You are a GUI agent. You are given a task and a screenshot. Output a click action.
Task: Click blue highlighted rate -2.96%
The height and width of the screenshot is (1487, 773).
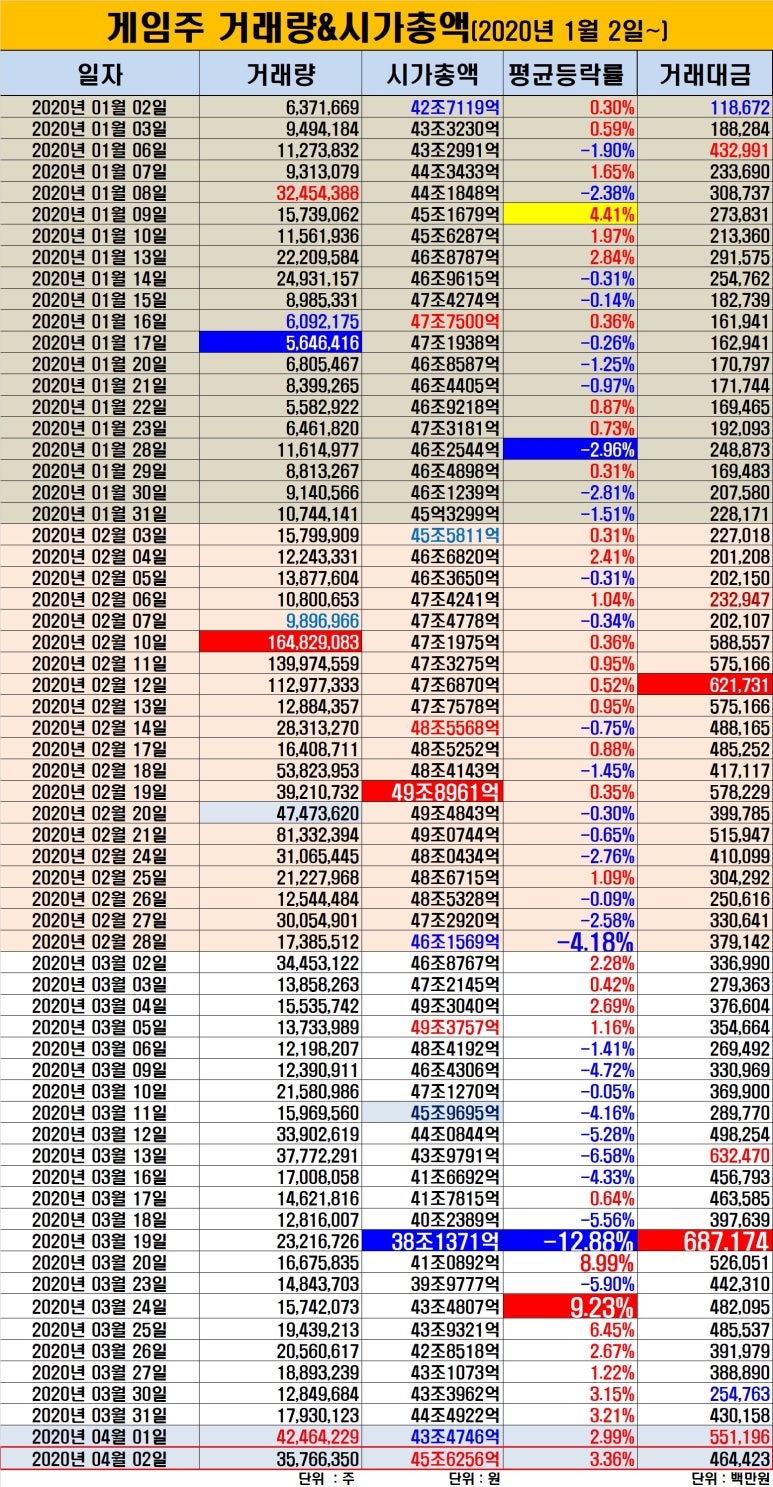(x=570, y=450)
